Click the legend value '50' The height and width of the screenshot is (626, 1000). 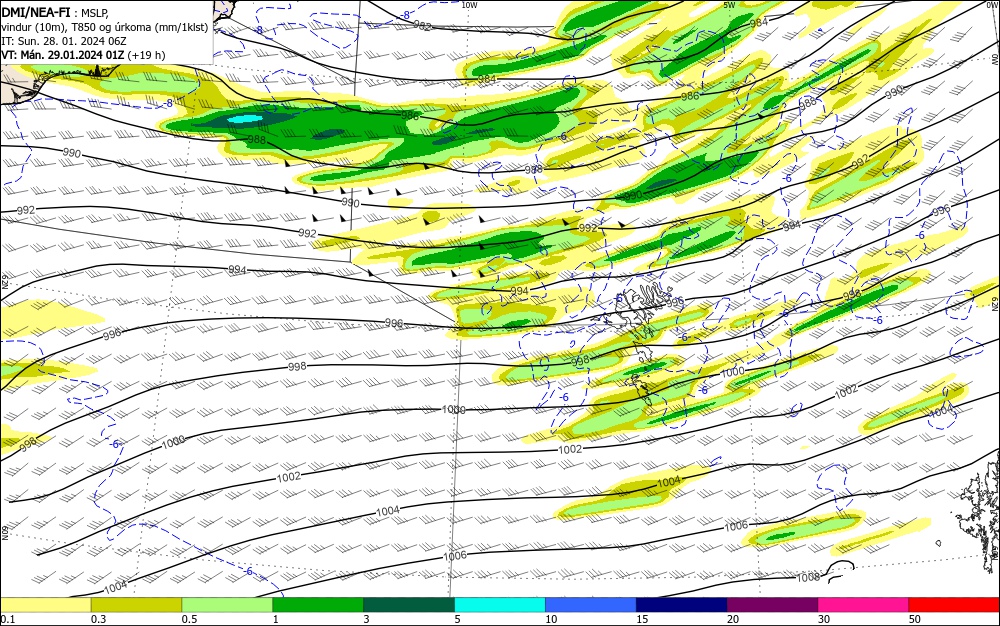pos(915,619)
